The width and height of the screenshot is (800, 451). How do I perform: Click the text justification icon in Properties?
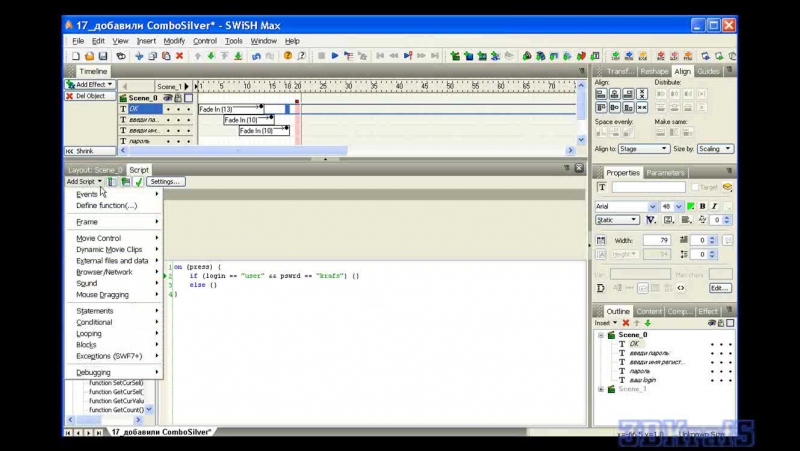point(686,220)
